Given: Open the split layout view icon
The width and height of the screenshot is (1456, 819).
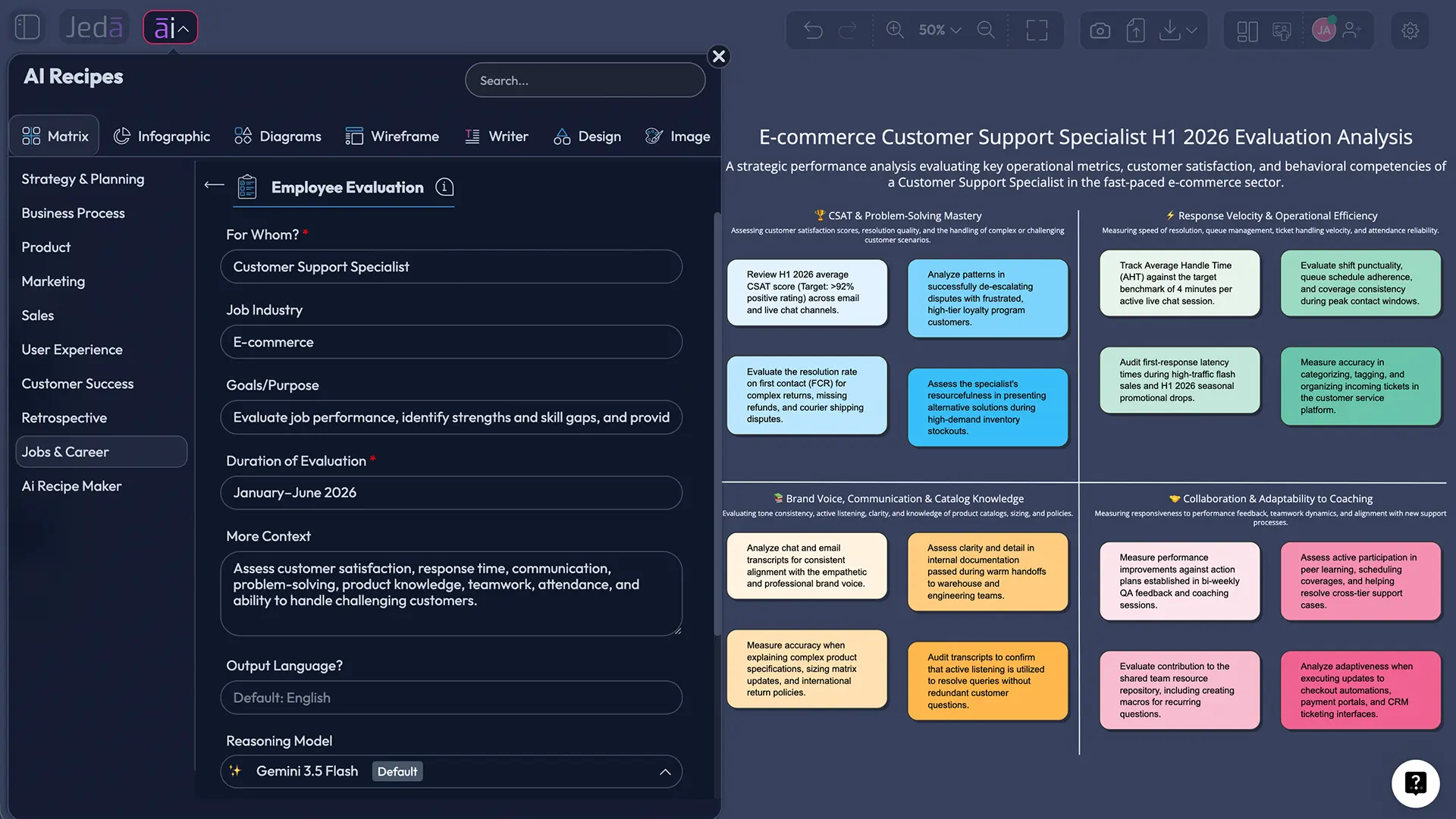Looking at the screenshot, I should point(1247,30).
